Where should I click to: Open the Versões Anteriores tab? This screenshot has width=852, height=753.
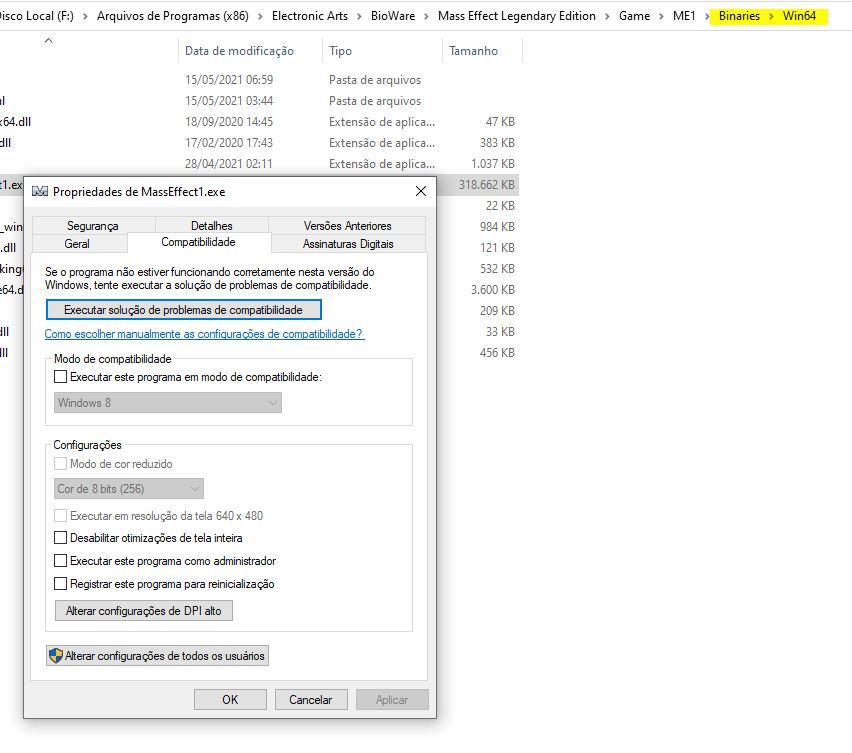pos(347,225)
